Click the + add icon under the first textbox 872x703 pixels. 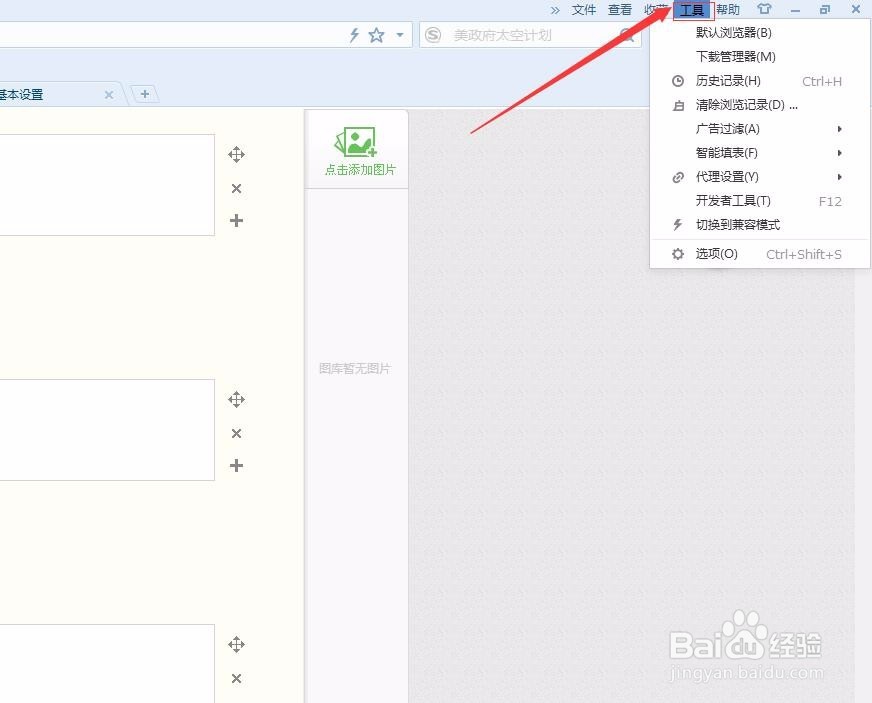[236, 221]
